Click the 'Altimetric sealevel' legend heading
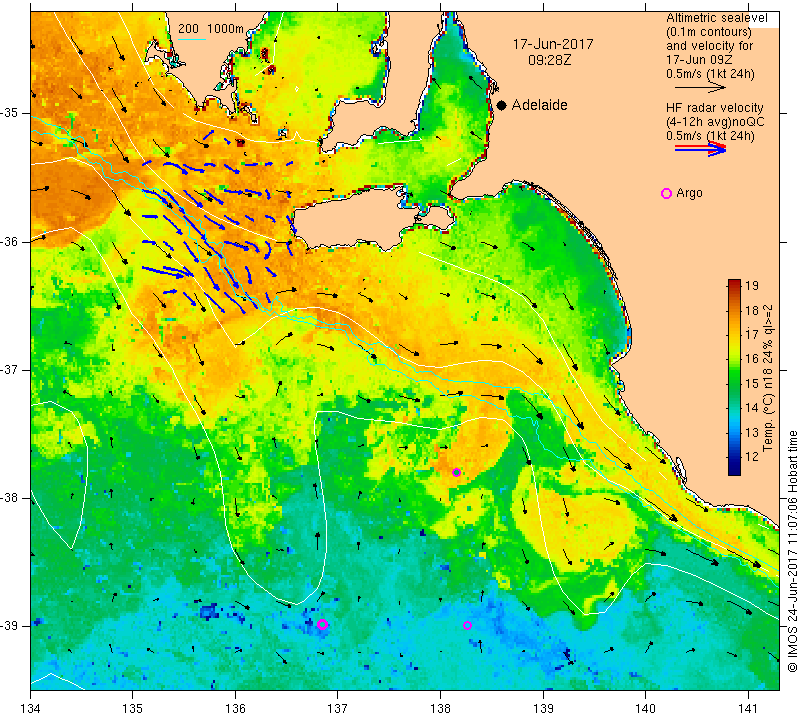800x720 pixels. 717,18
